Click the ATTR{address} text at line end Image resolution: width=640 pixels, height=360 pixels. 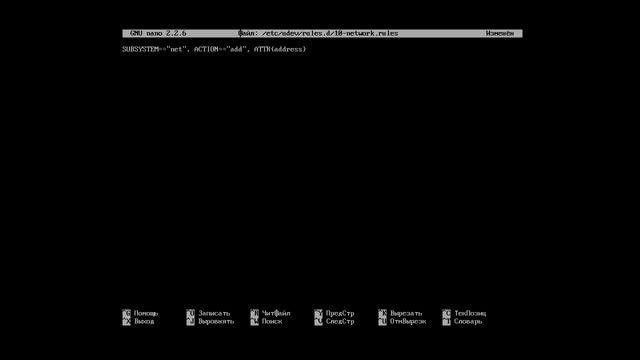coord(280,49)
